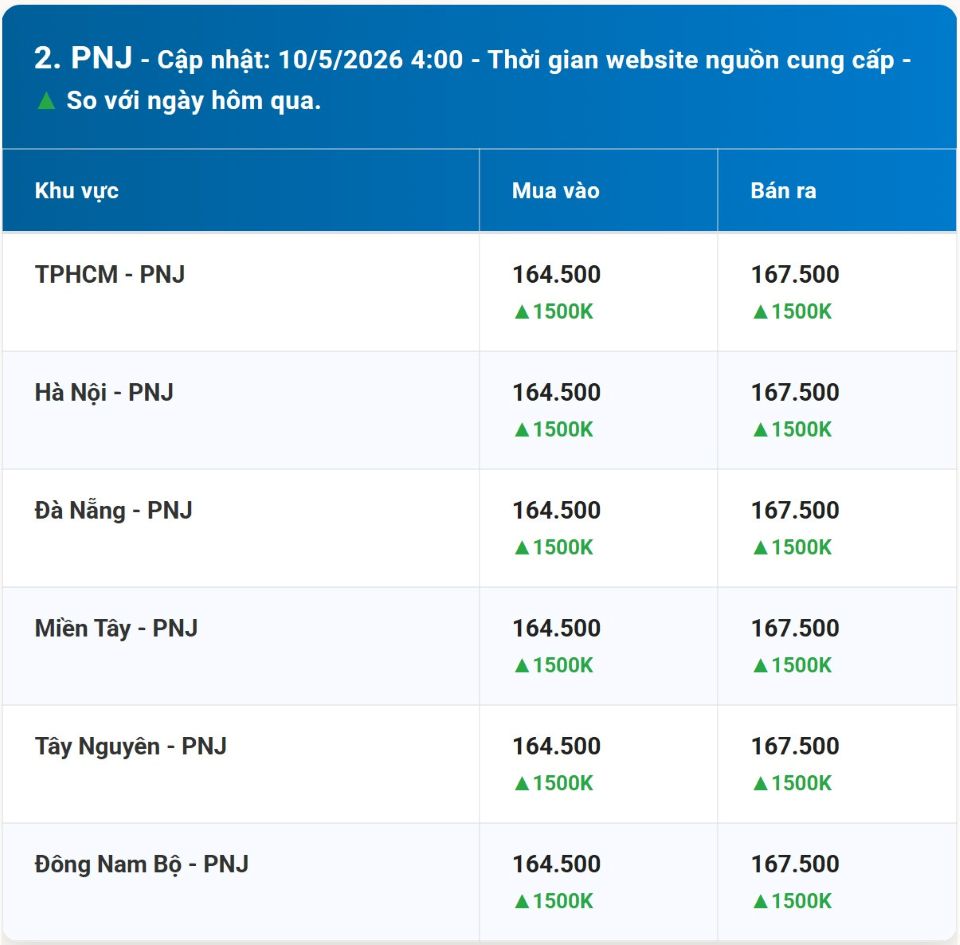Click Đông Nam Bộ buy price 164.500
Viewport: 960px width, 945px height.
557,864
